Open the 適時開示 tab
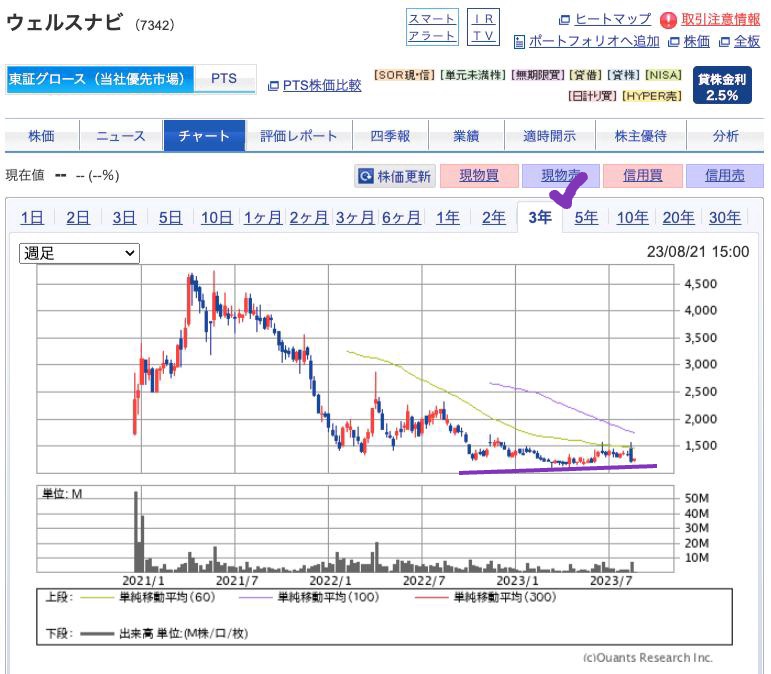This screenshot has height=674, width=771. (x=550, y=136)
